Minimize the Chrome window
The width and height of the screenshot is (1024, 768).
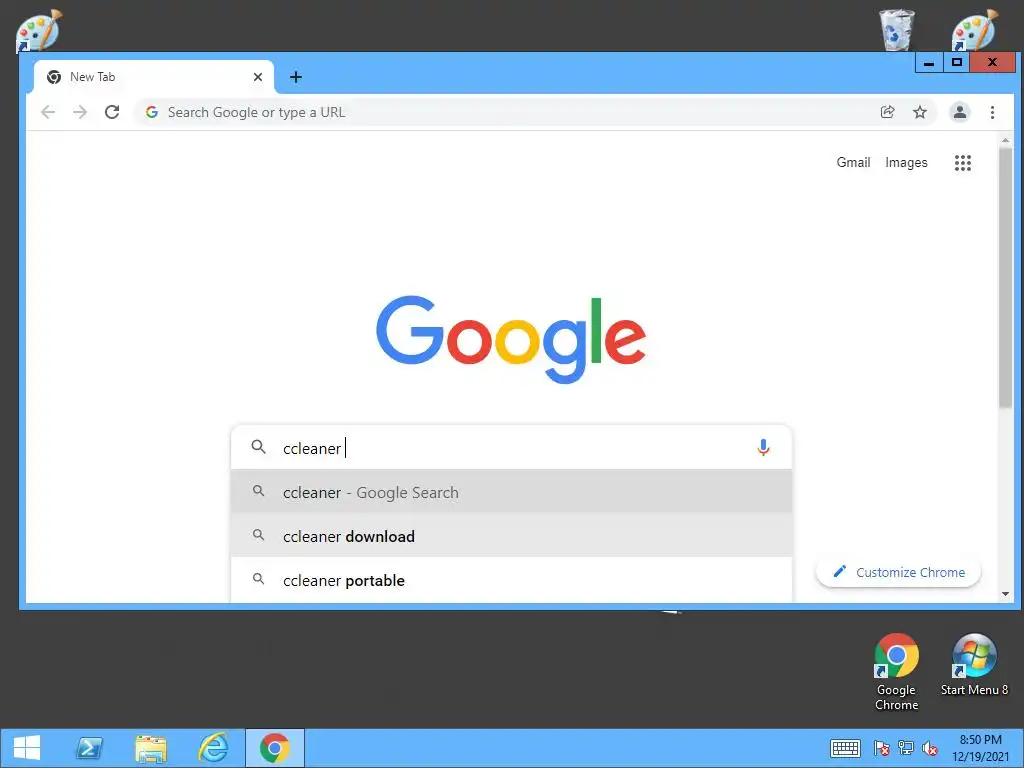click(929, 63)
